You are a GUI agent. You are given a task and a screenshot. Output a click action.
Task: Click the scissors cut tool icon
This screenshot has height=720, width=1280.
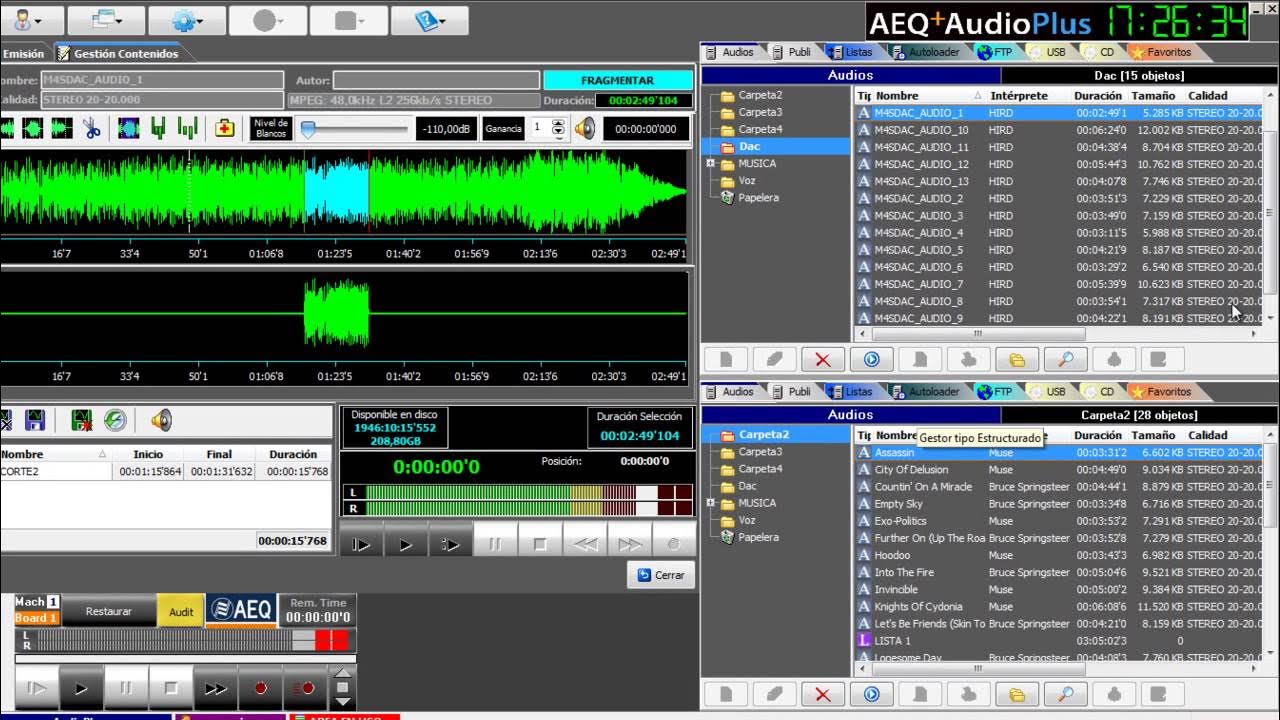coord(91,128)
